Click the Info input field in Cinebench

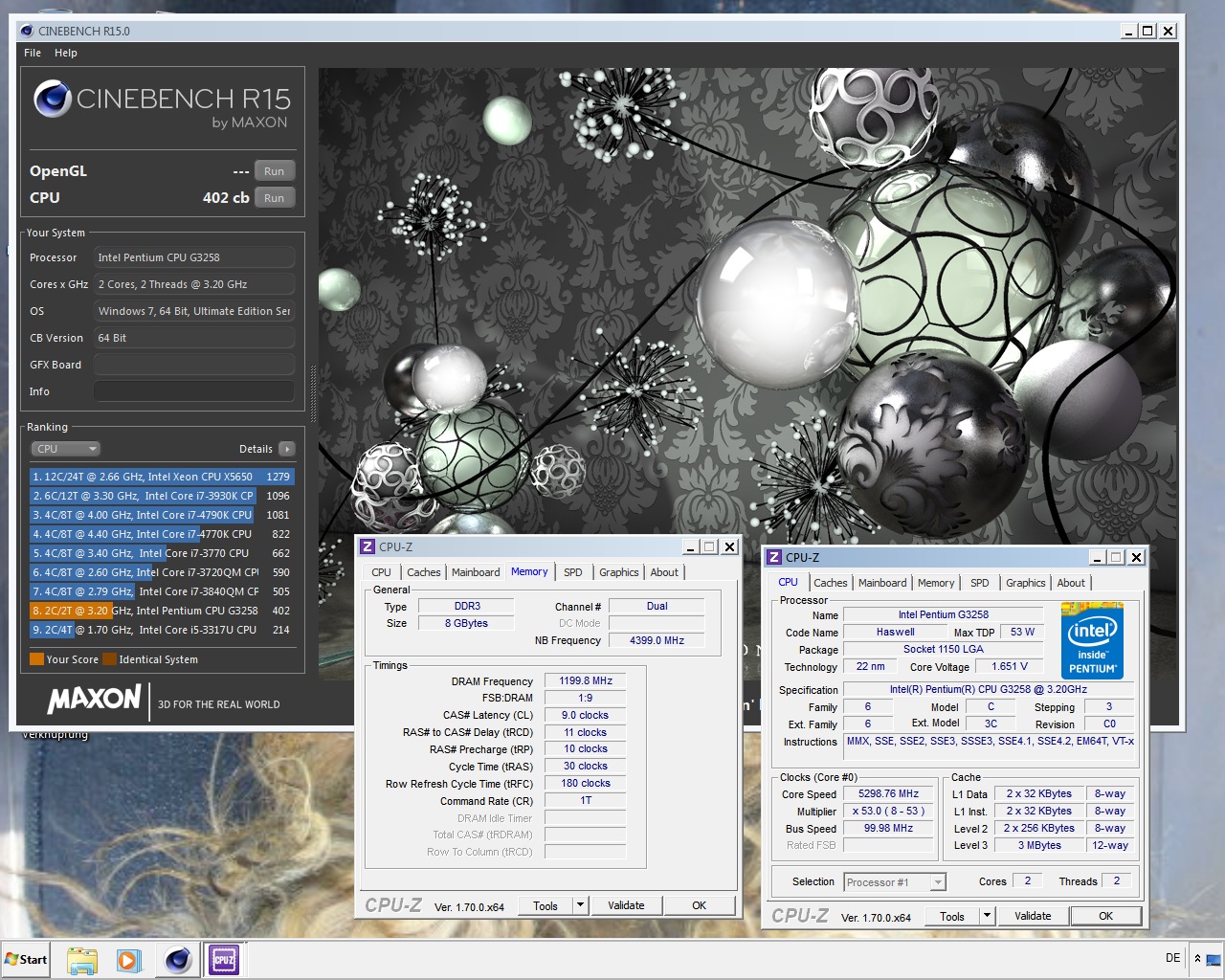(x=194, y=391)
